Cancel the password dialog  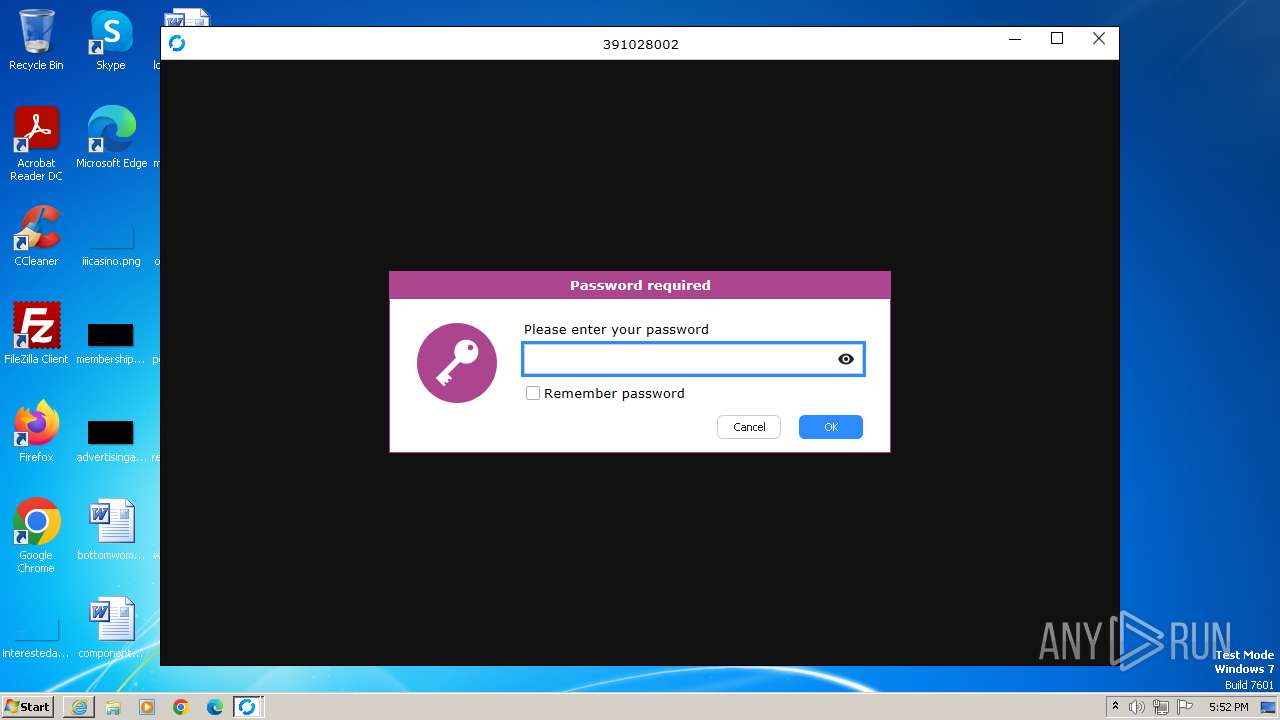click(x=749, y=427)
